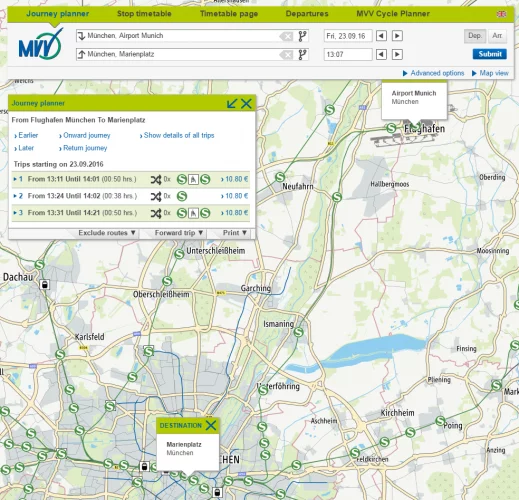Click the S-Bahn station icon at Poing
Screen dimensions: 519x500
point(440,421)
